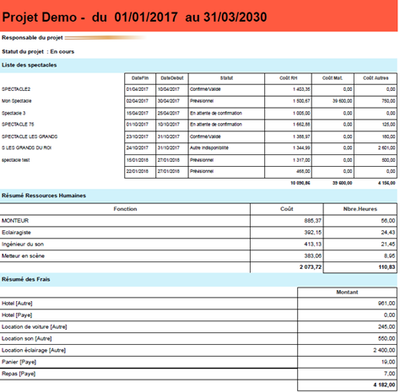The height and width of the screenshot is (392, 400).
Task: Click the total cost 2 073,72
Action: pyautogui.click(x=287, y=267)
